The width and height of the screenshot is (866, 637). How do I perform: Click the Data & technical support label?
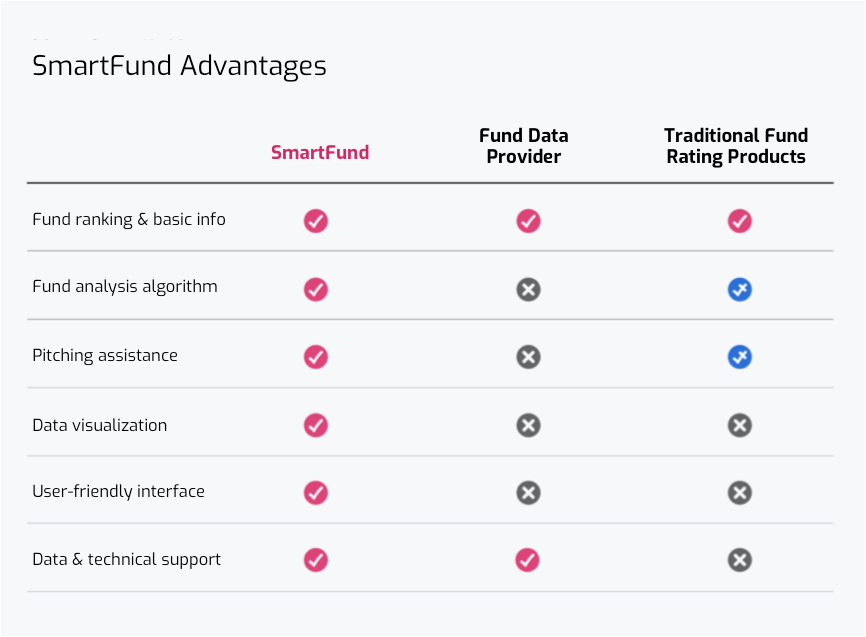pyautogui.click(x=126, y=560)
